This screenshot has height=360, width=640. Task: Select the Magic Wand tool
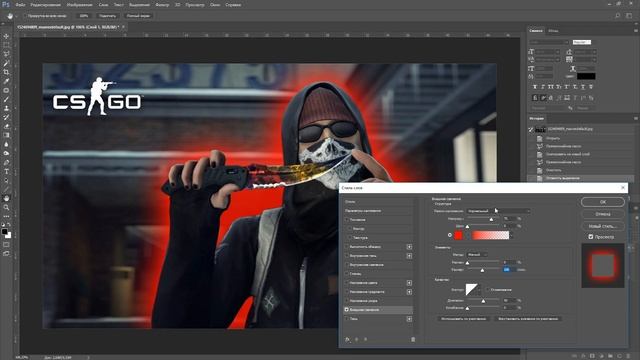[6, 63]
